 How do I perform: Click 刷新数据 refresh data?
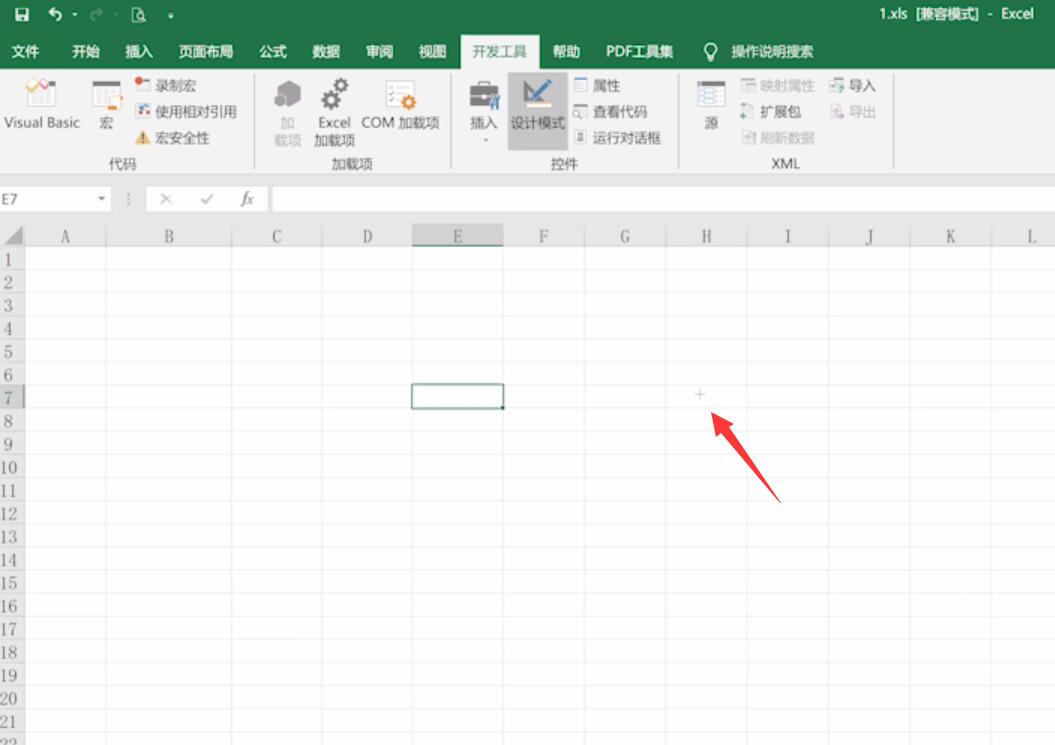click(778, 137)
